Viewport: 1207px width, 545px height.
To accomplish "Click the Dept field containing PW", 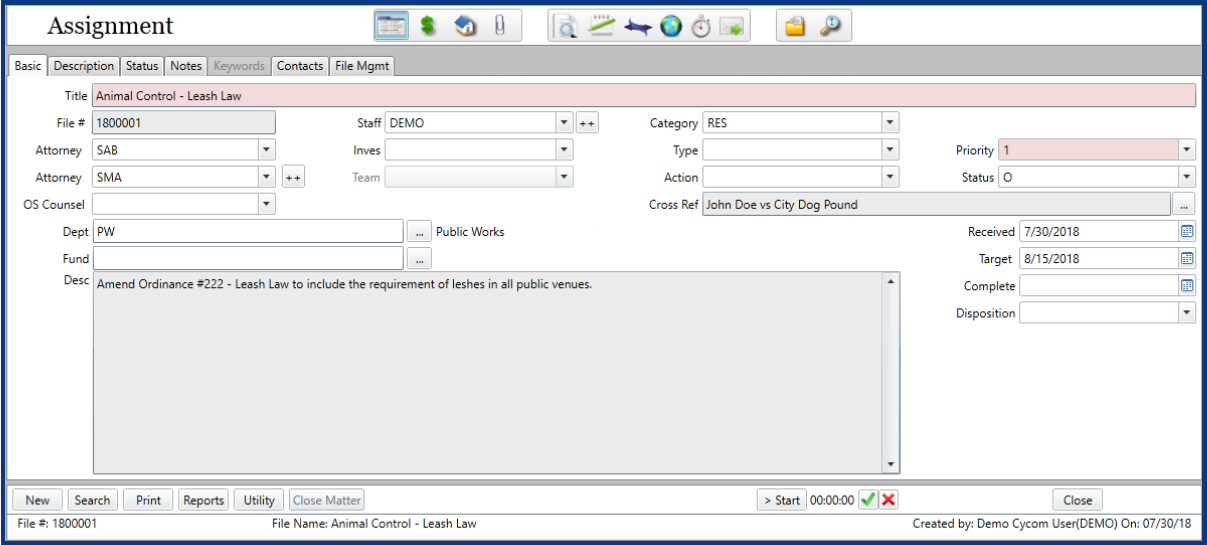I will (248, 231).
